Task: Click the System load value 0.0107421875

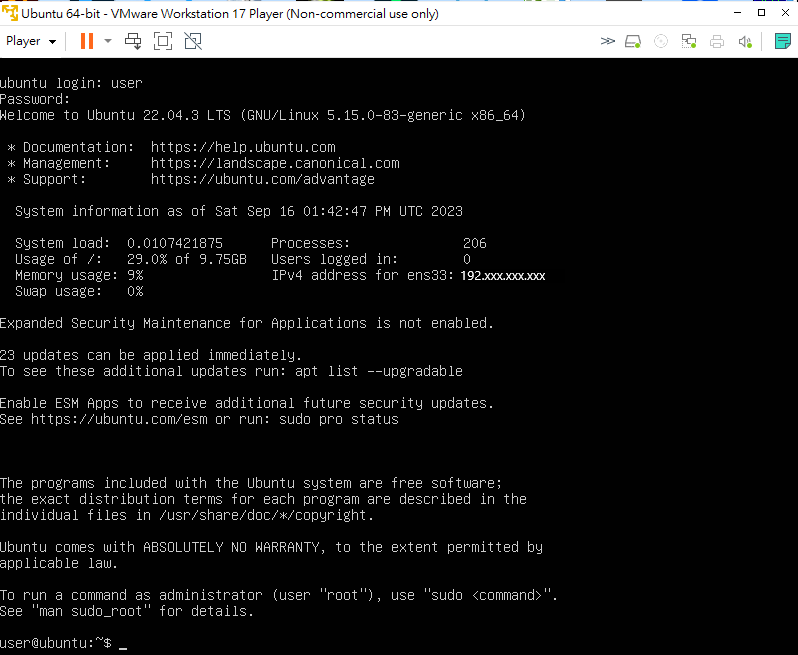Action: [175, 243]
